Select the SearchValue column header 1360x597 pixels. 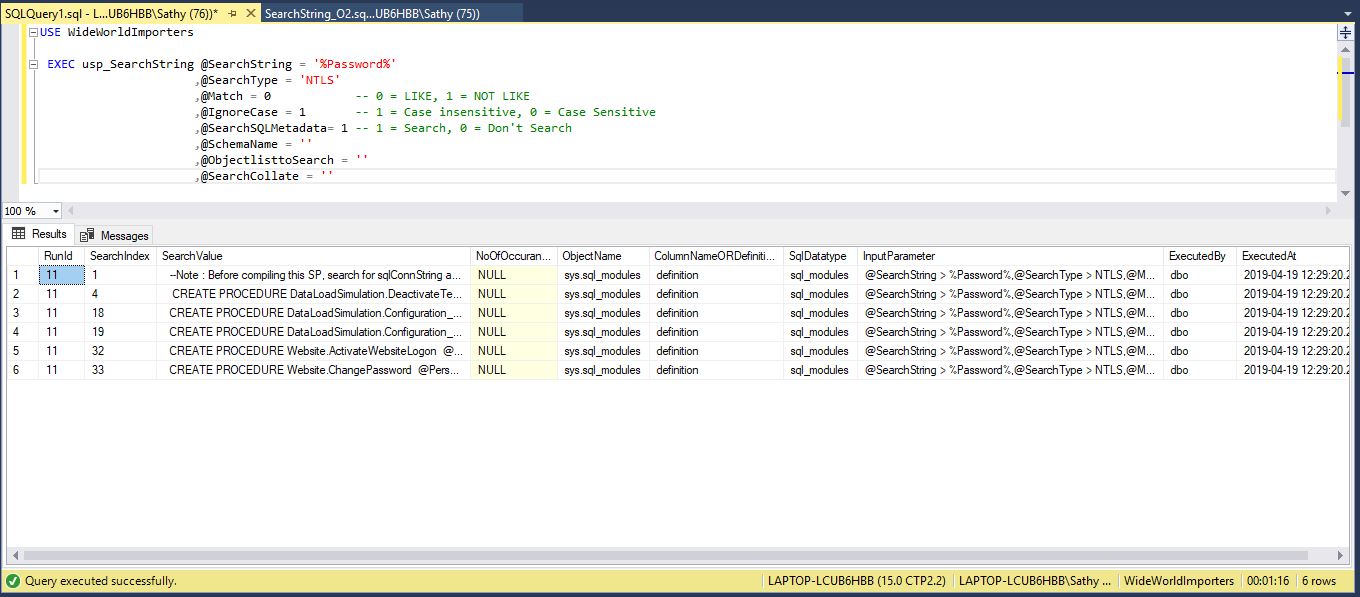313,256
